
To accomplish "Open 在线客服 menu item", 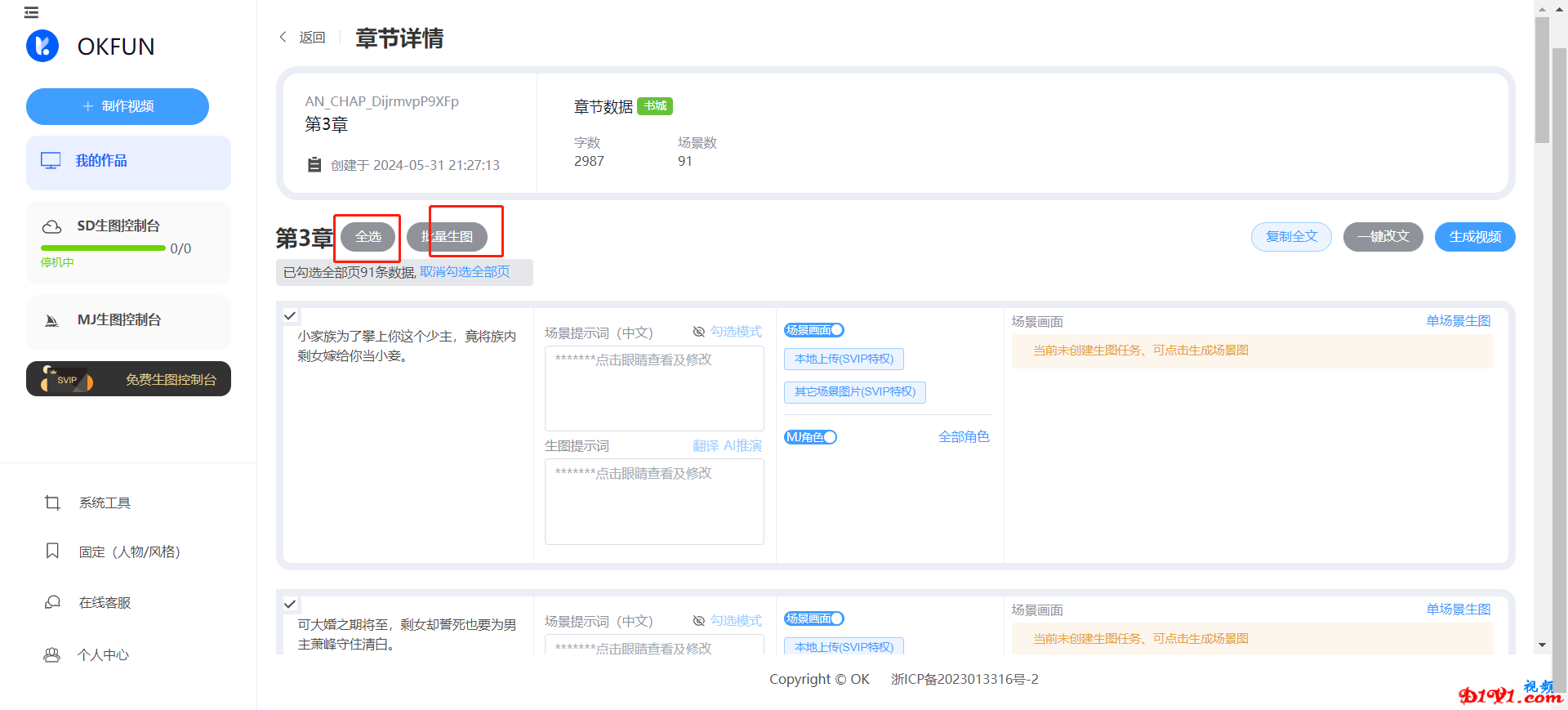I will pos(105,602).
